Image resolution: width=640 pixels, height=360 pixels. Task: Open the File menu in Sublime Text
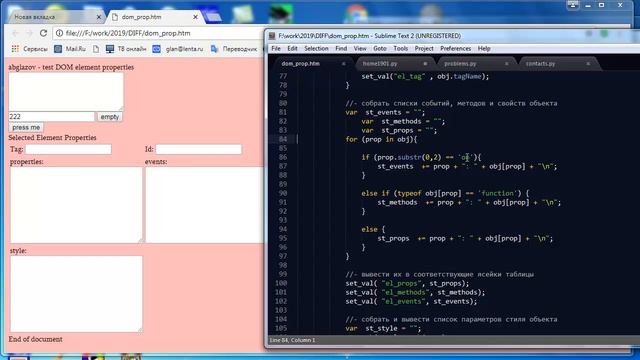(276, 49)
